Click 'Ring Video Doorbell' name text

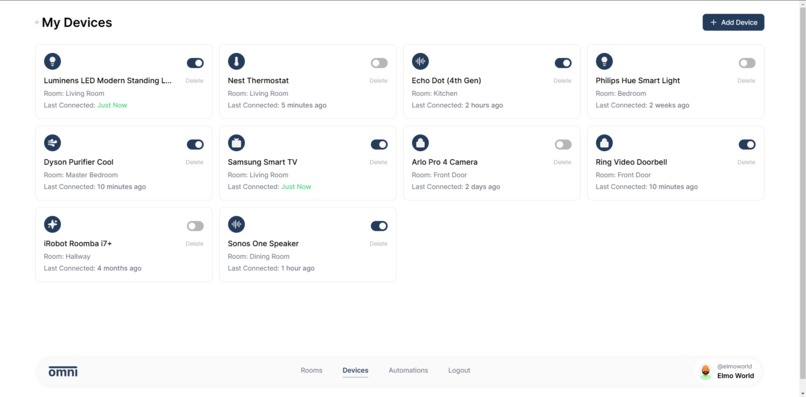point(631,162)
